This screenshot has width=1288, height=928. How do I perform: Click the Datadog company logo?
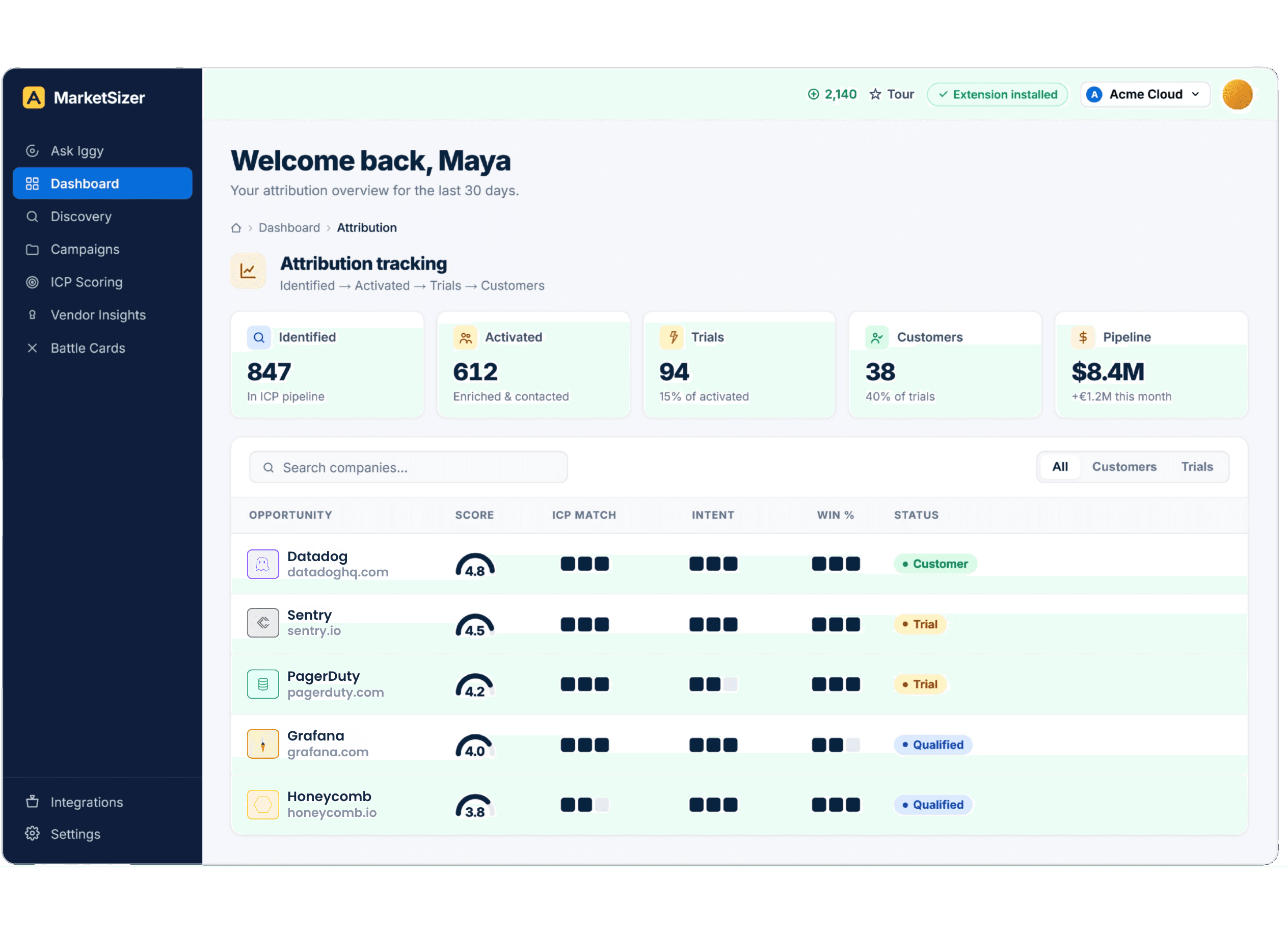263,564
